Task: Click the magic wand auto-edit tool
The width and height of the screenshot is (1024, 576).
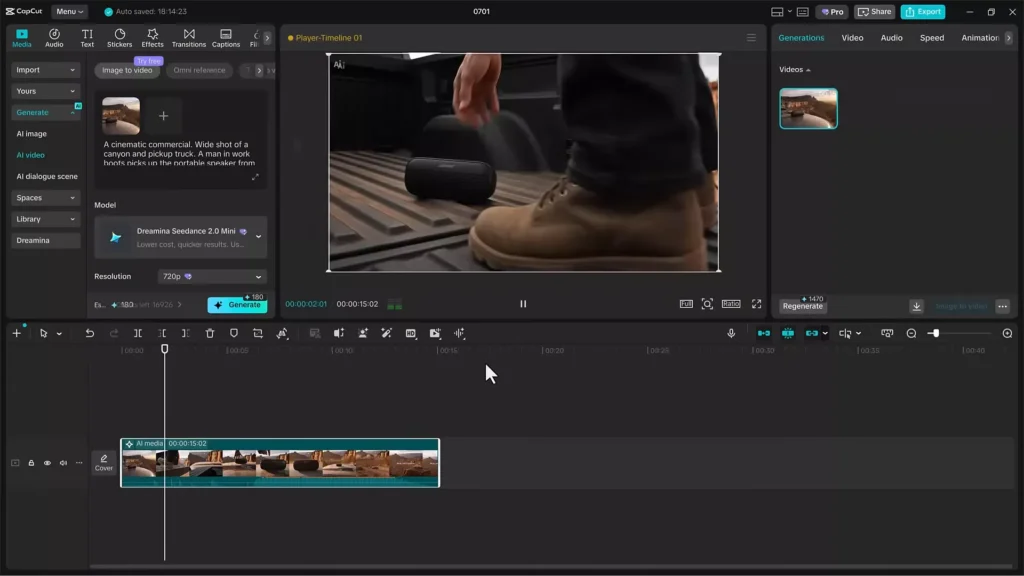Action: 387,333
